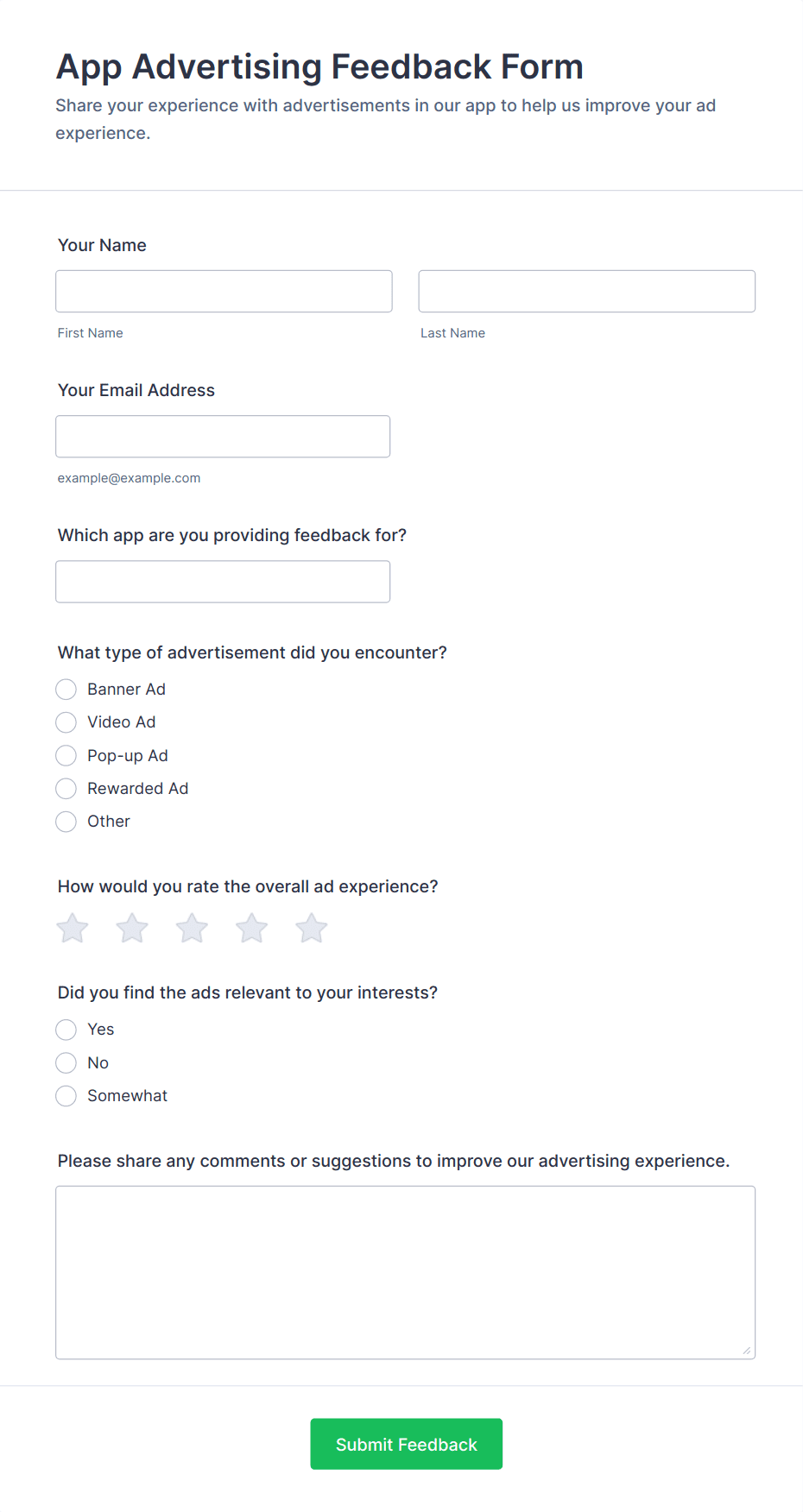The width and height of the screenshot is (803, 1512).
Task: Select Other for advertisement type
Action: (x=66, y=822)
